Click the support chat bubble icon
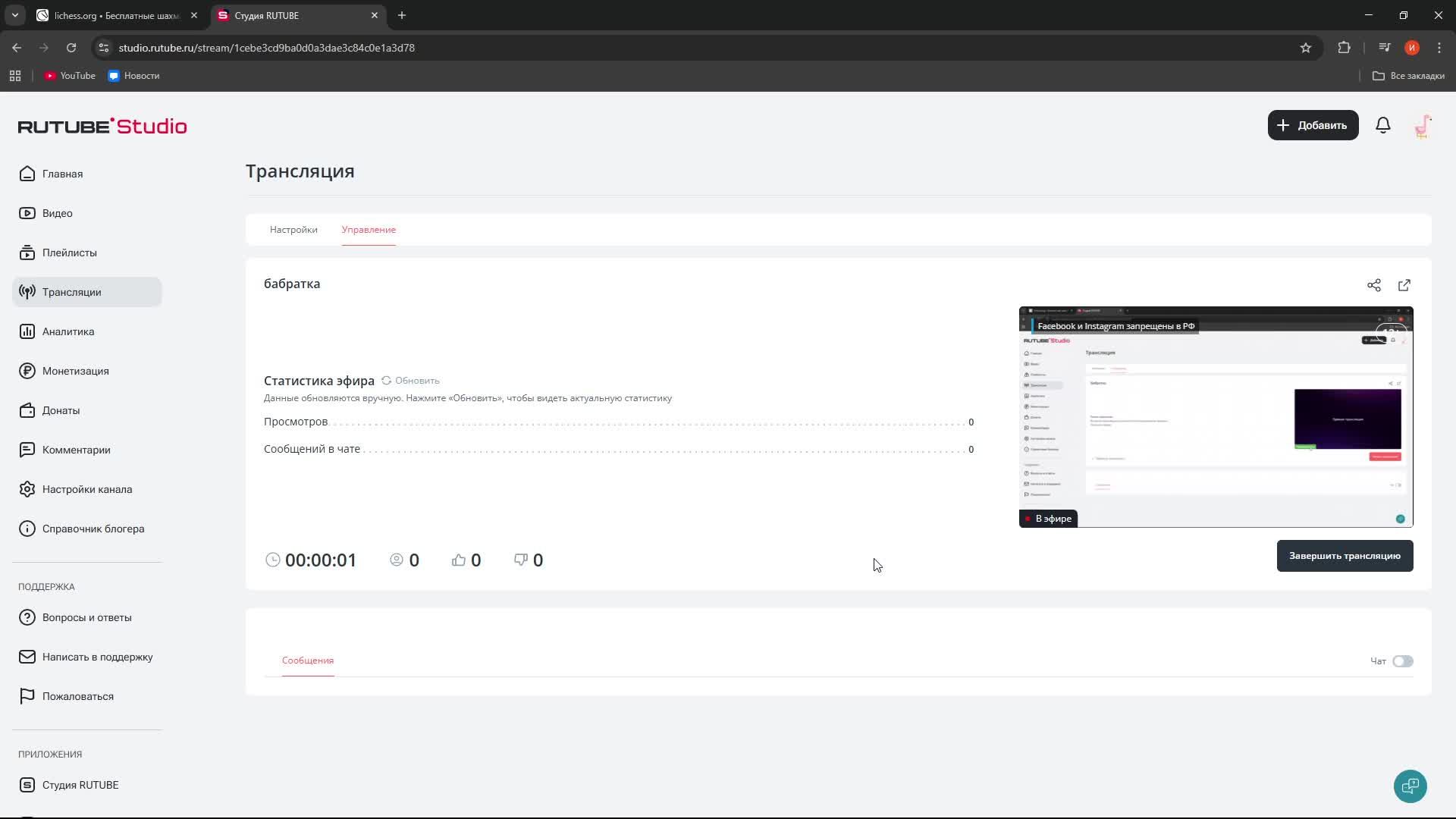This screenshot has width=1456, height=819. [x=1410, y=786]
